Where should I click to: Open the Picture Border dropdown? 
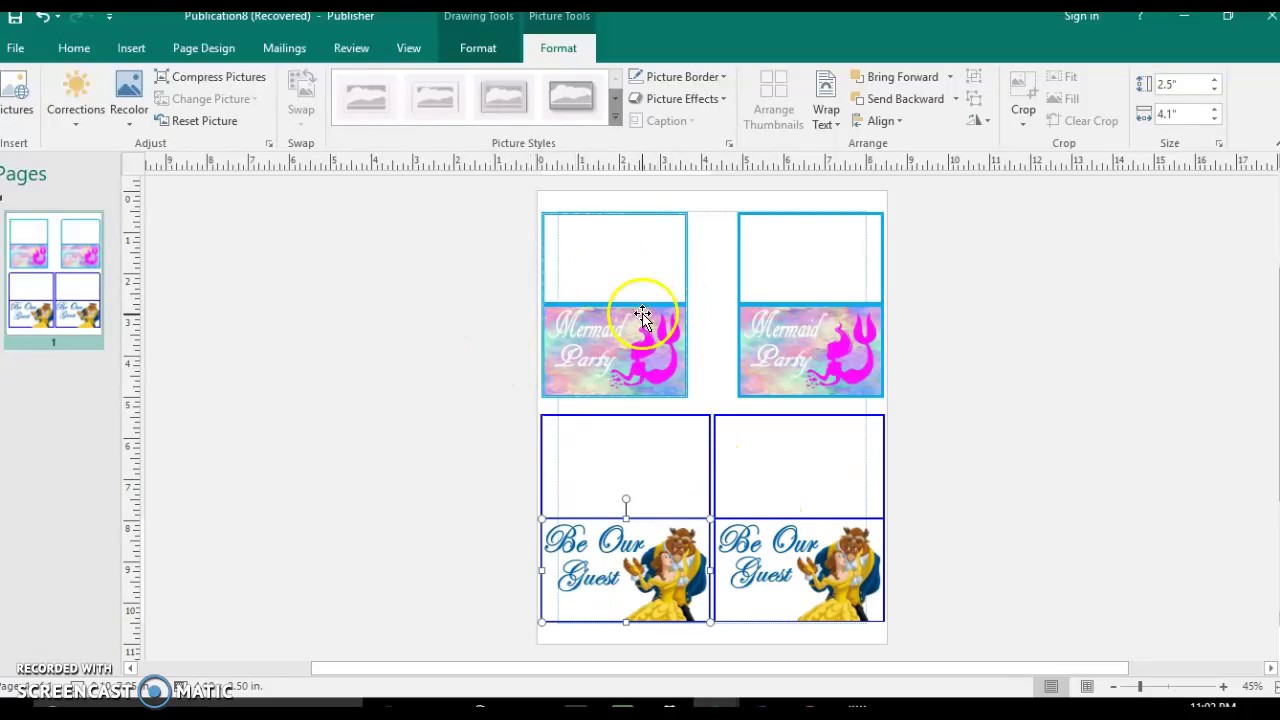coord(677,77)
